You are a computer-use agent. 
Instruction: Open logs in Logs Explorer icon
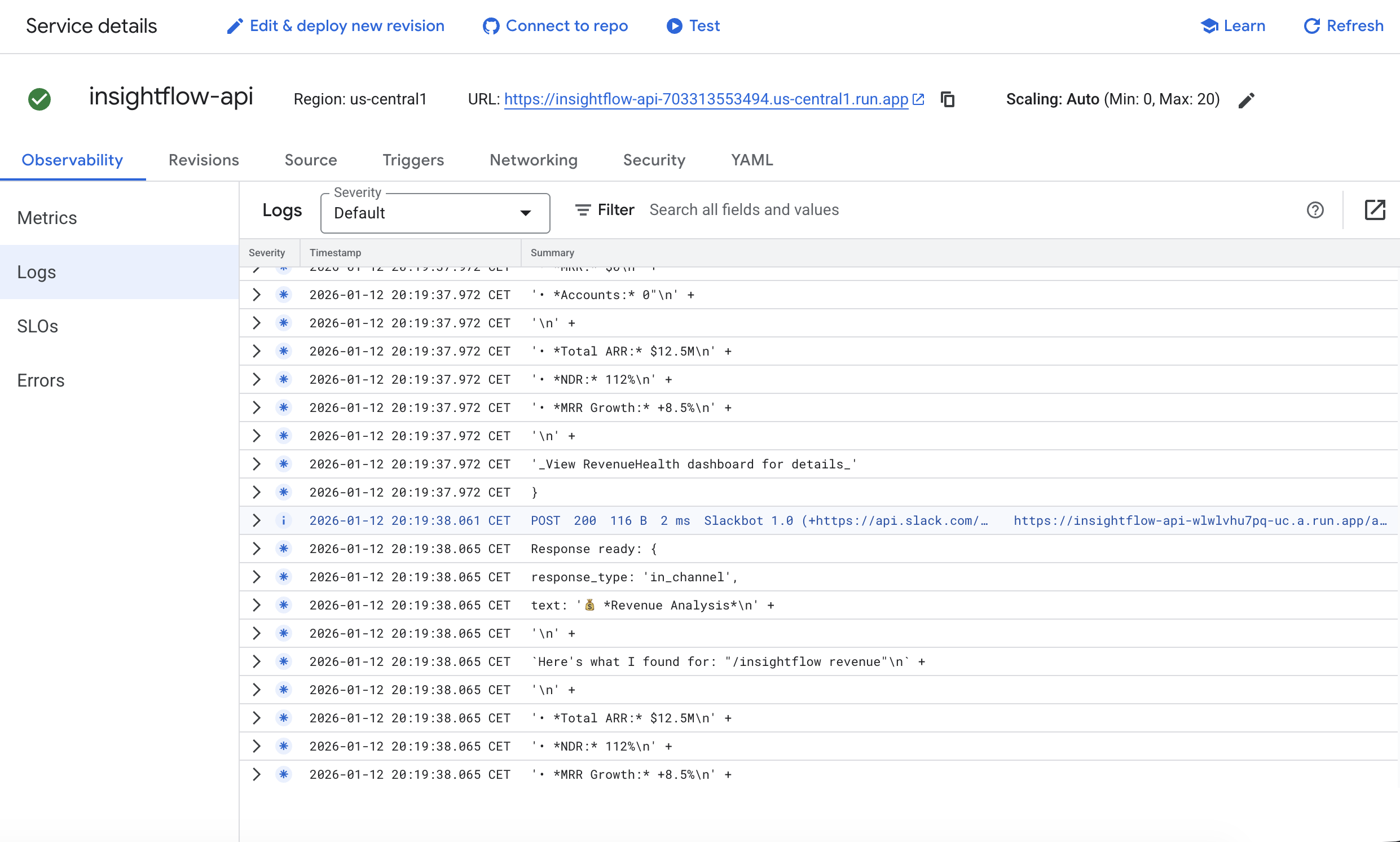(1375, 210)
